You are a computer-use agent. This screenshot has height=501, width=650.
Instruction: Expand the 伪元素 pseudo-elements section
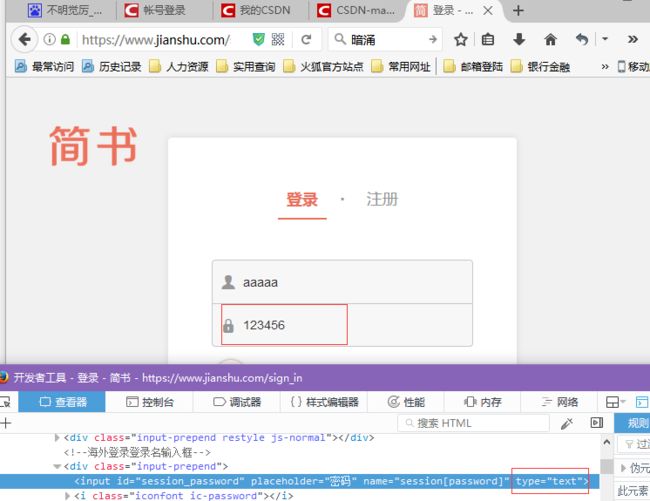point(623,468)
